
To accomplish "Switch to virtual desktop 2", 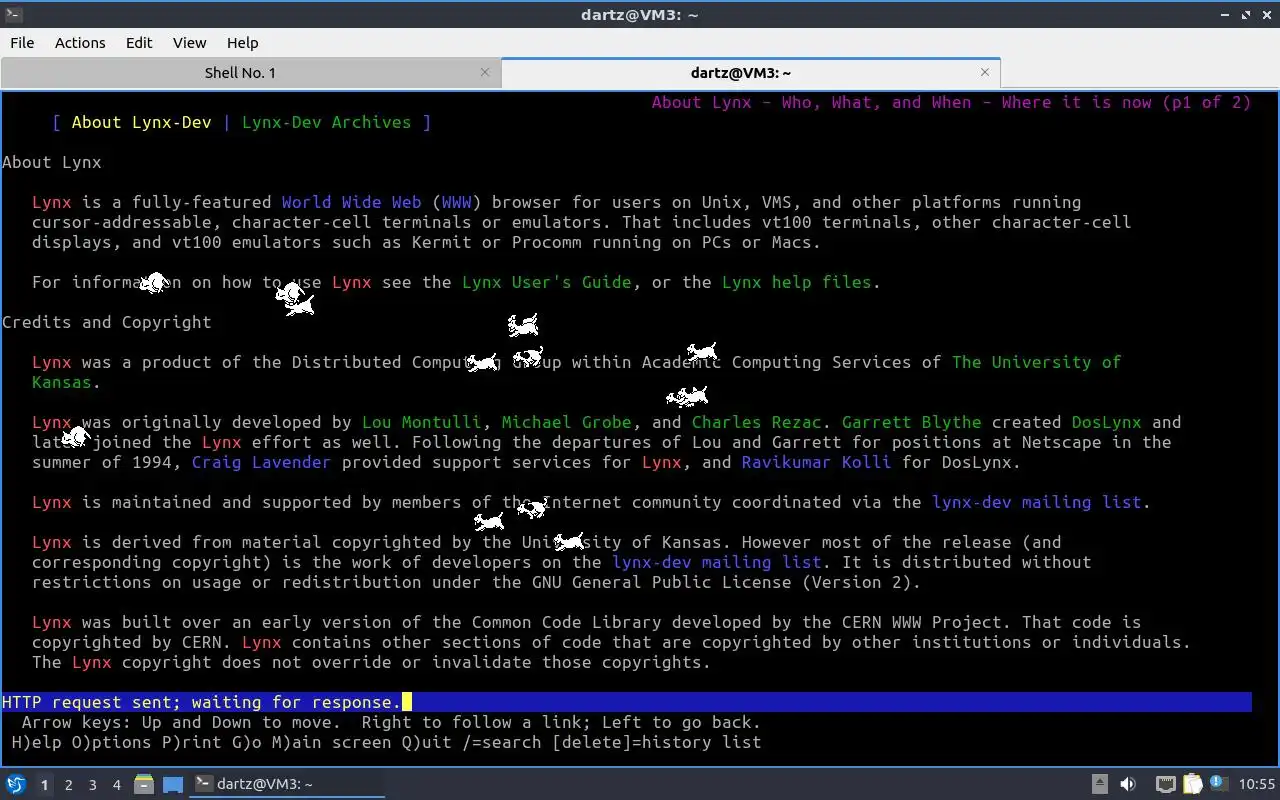I will point(68,785).
